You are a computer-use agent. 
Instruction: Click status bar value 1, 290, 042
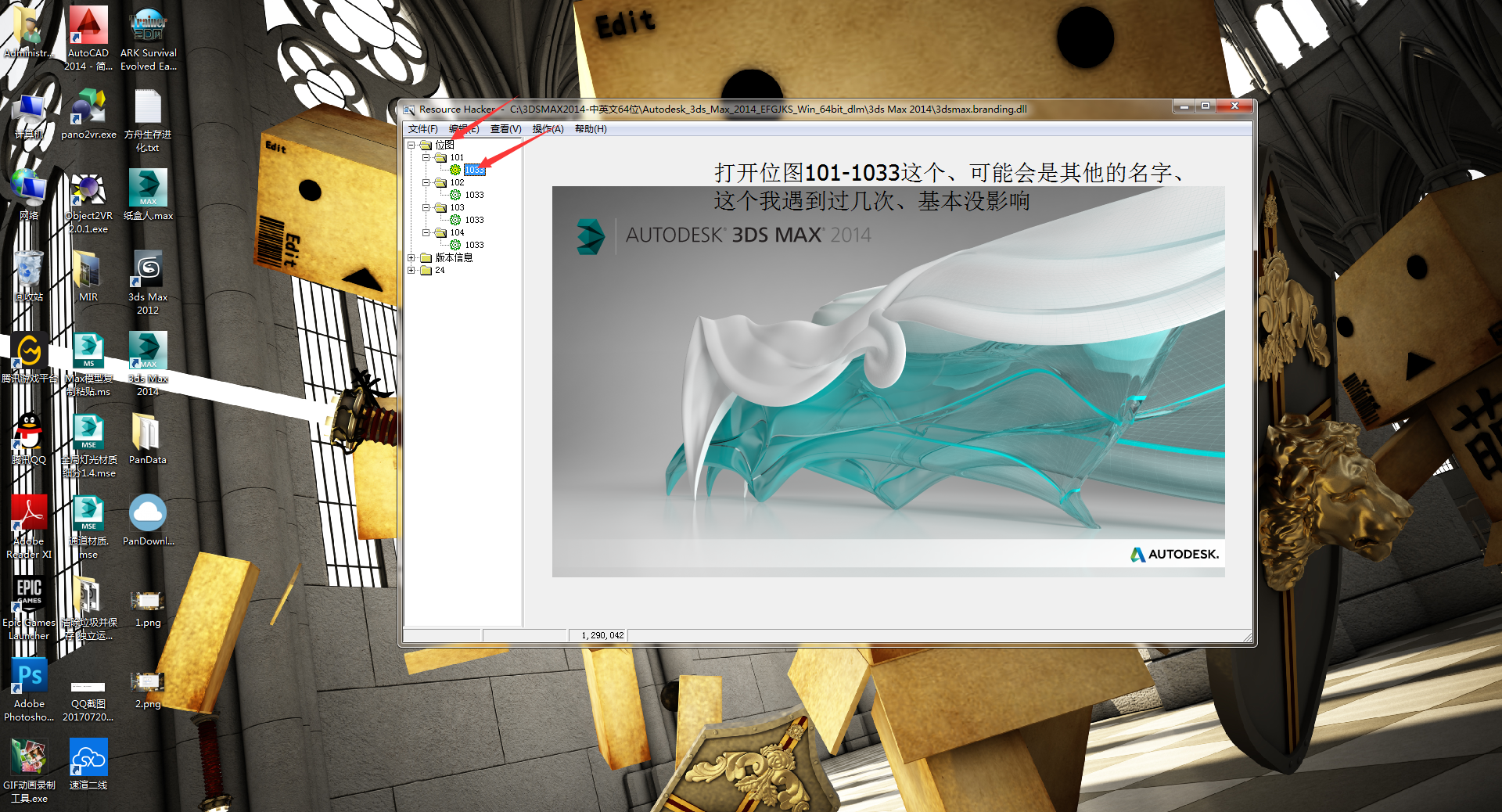click(x=602, y=635)
